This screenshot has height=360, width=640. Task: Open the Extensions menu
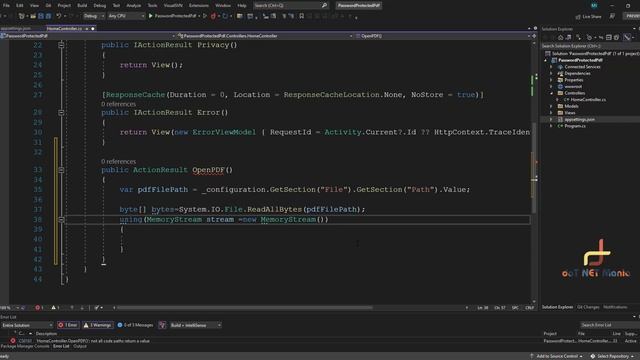pos(199,5)
